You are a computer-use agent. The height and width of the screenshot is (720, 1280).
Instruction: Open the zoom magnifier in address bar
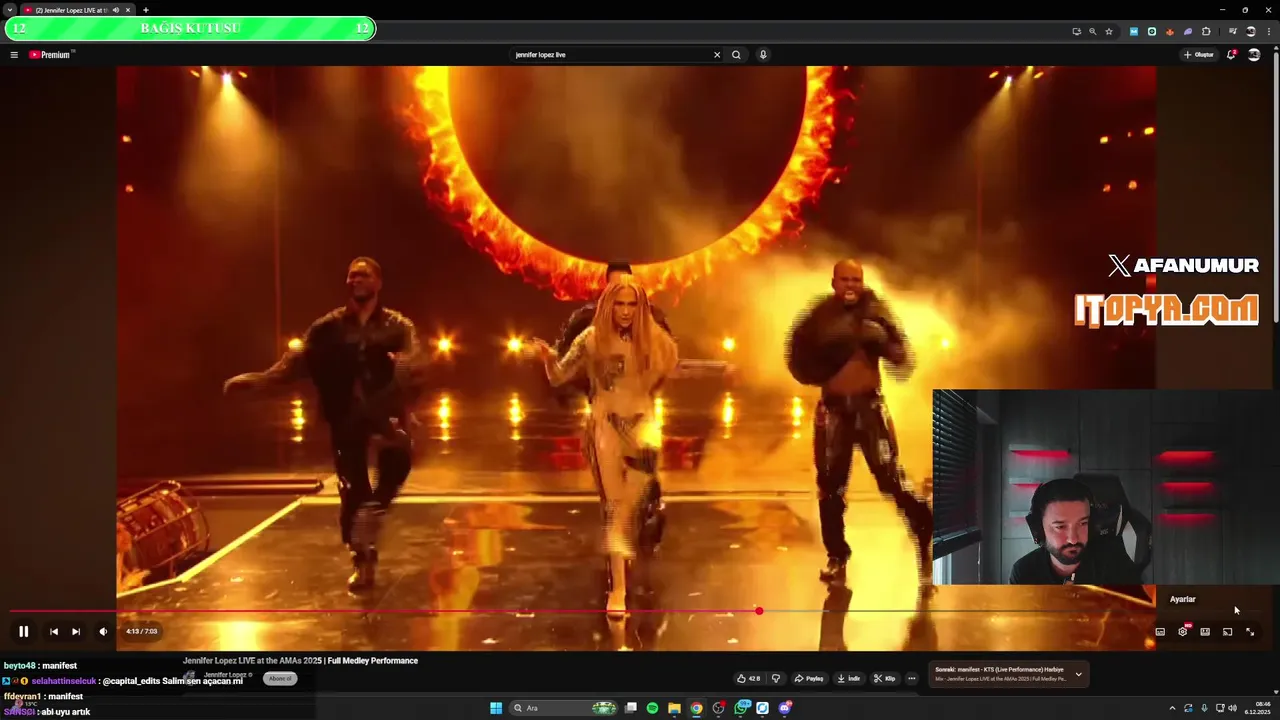1092,31
